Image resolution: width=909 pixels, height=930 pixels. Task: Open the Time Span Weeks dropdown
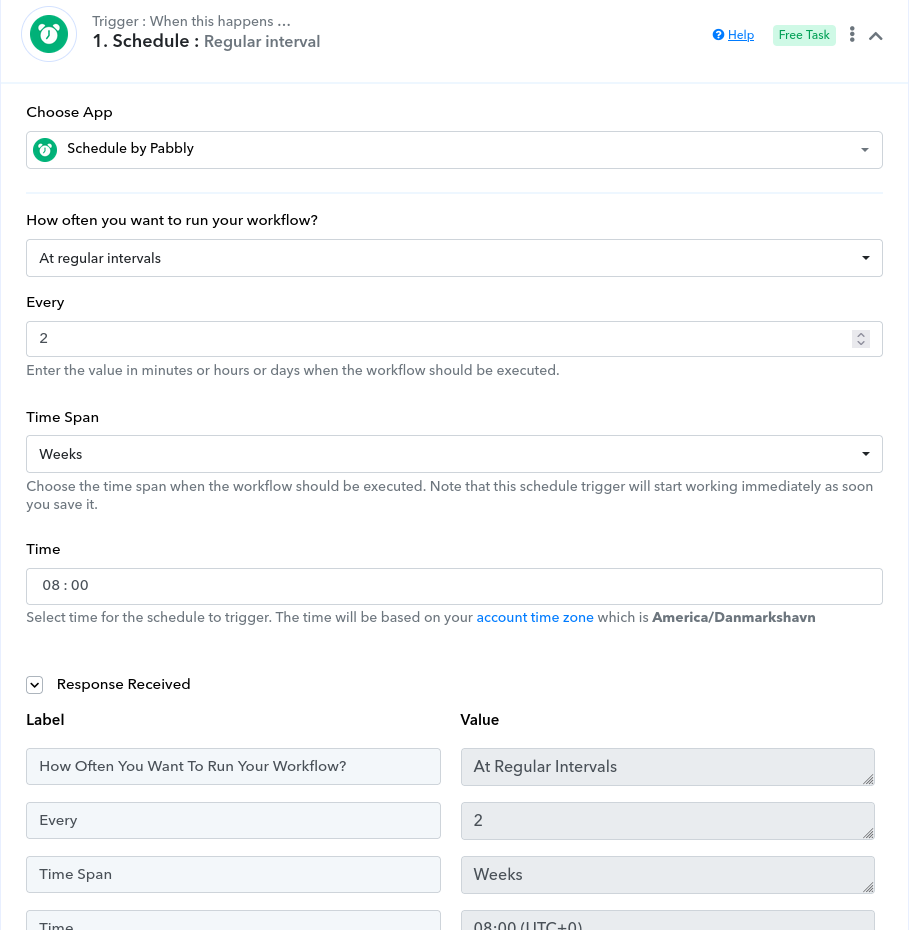point(454,454)
